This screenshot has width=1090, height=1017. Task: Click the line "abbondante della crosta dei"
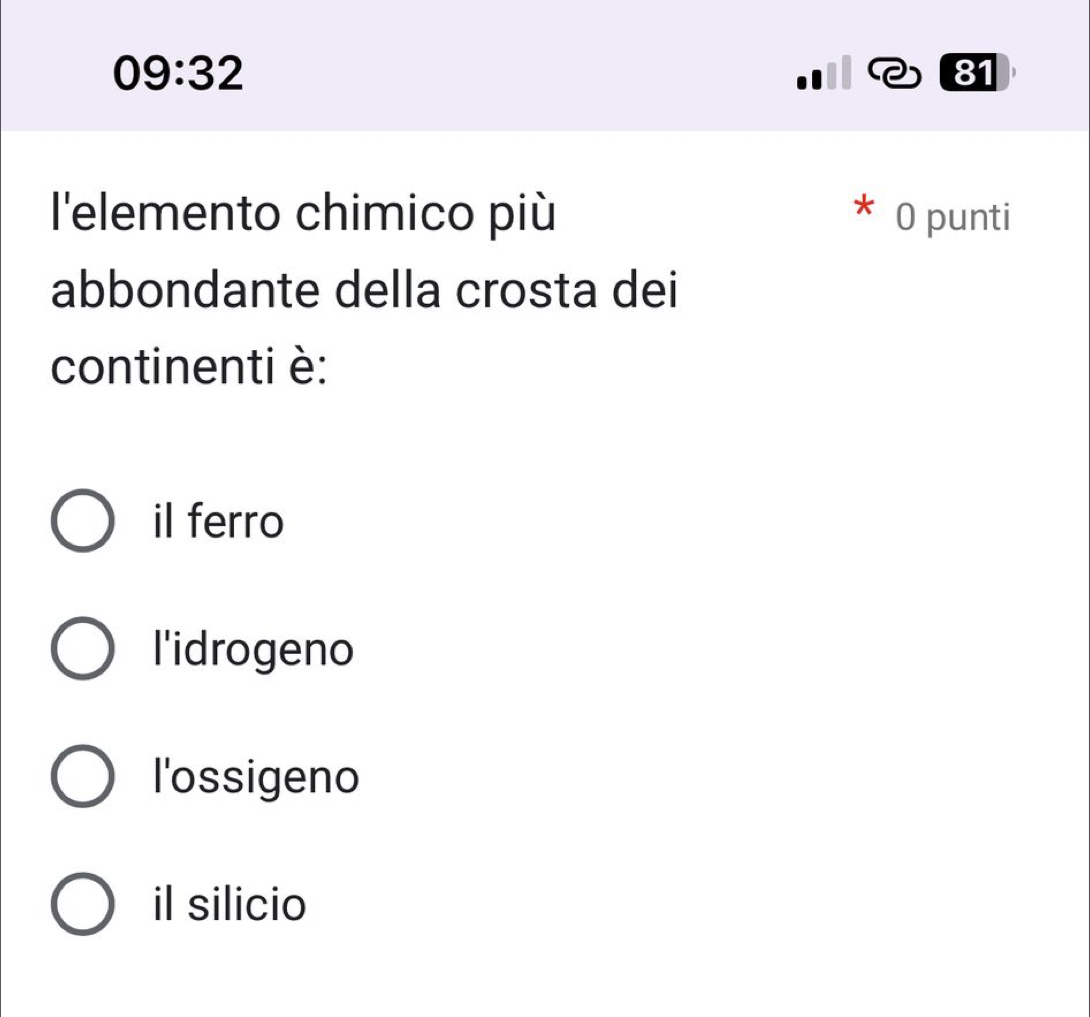click(x=365, y=293)
